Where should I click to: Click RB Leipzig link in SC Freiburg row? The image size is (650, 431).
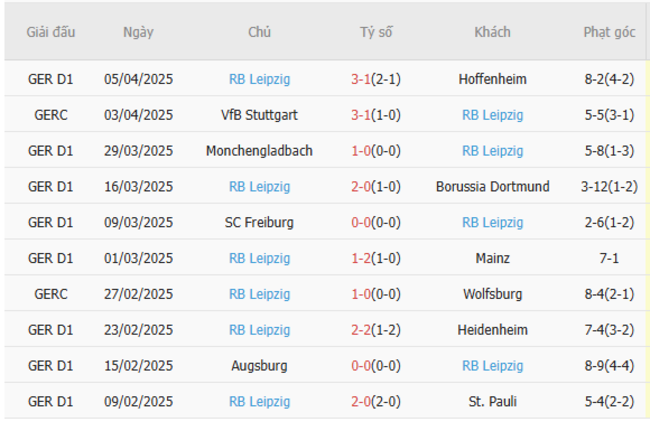pyautogui.click(x=492, y=223)
